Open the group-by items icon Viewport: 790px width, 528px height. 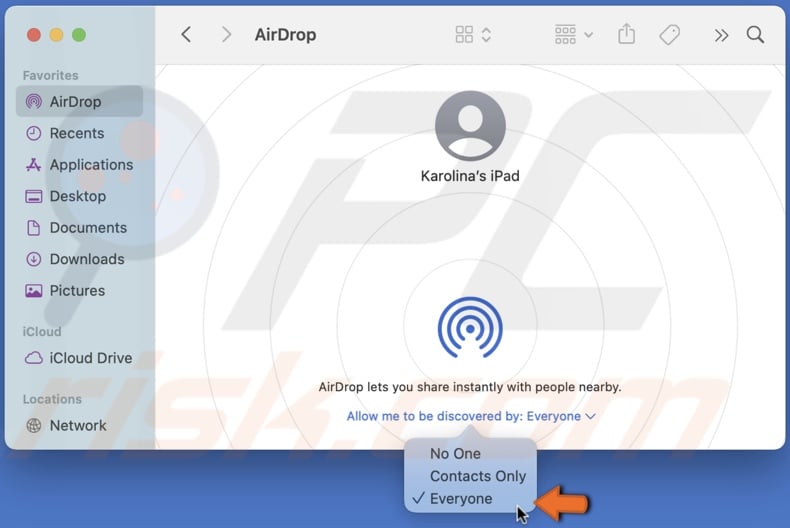click(565, 35)
